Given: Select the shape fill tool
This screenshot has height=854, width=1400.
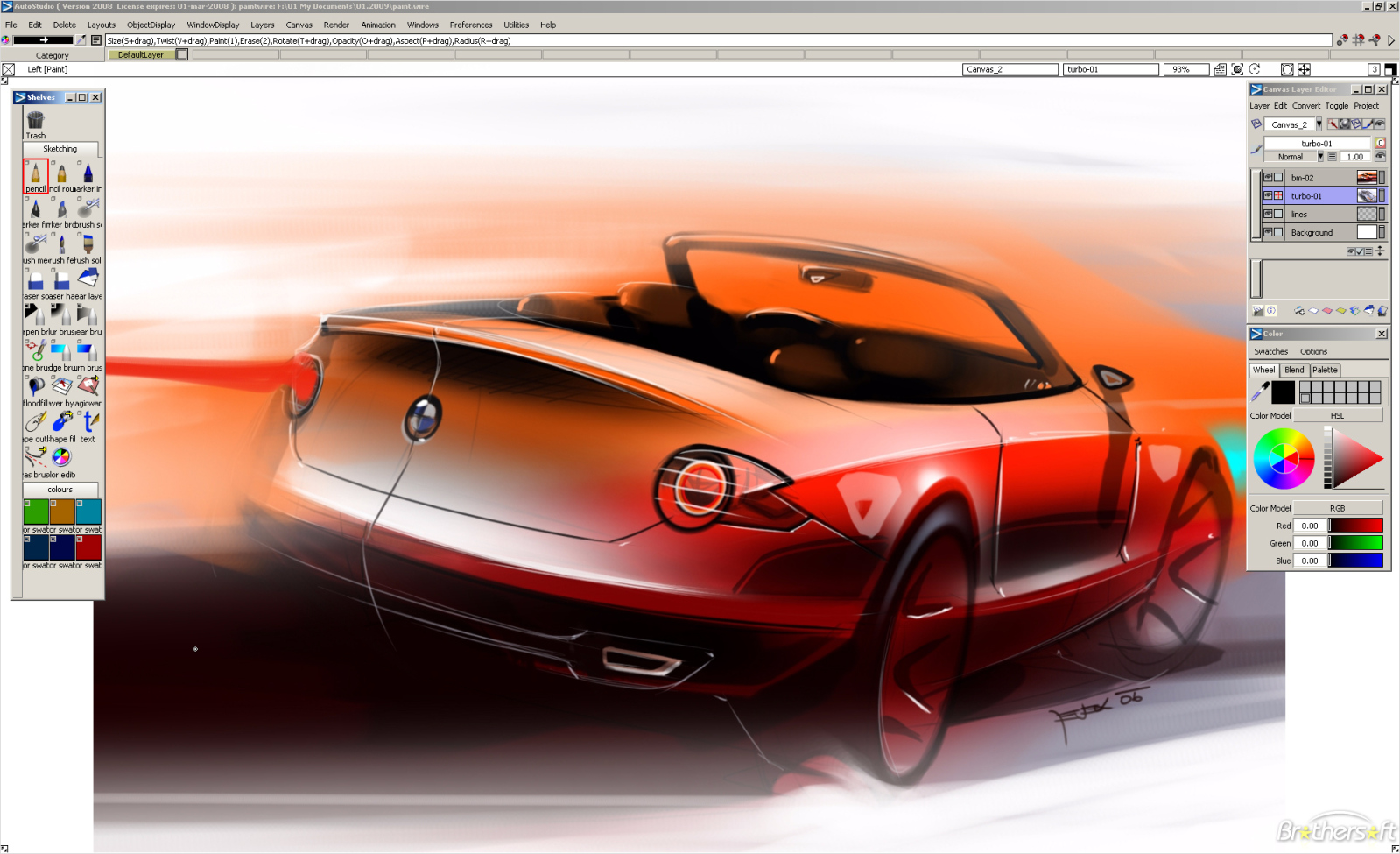Looking at the screenshot, I should pos(61,425).
